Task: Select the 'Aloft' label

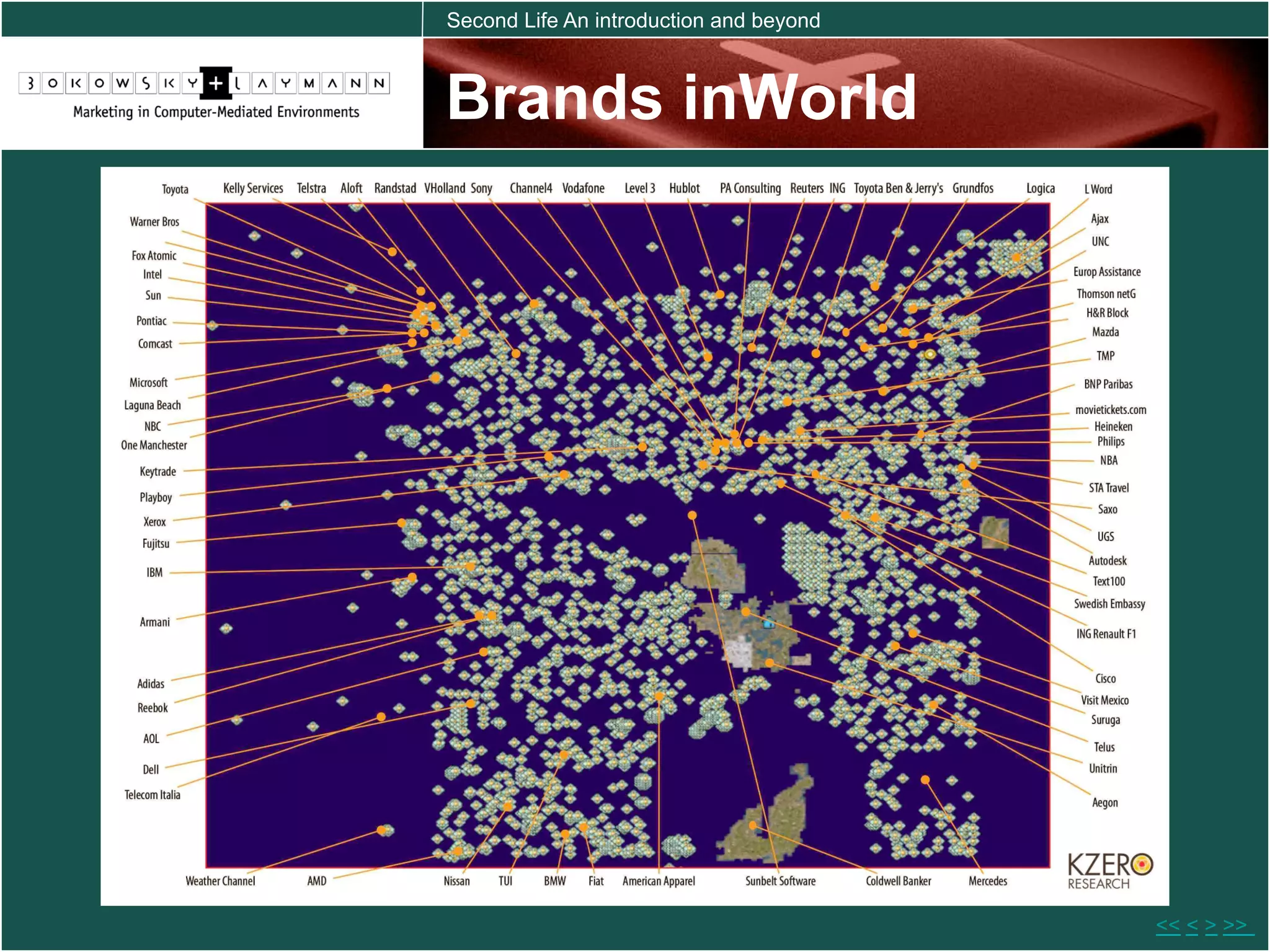Action: [351, 188]
